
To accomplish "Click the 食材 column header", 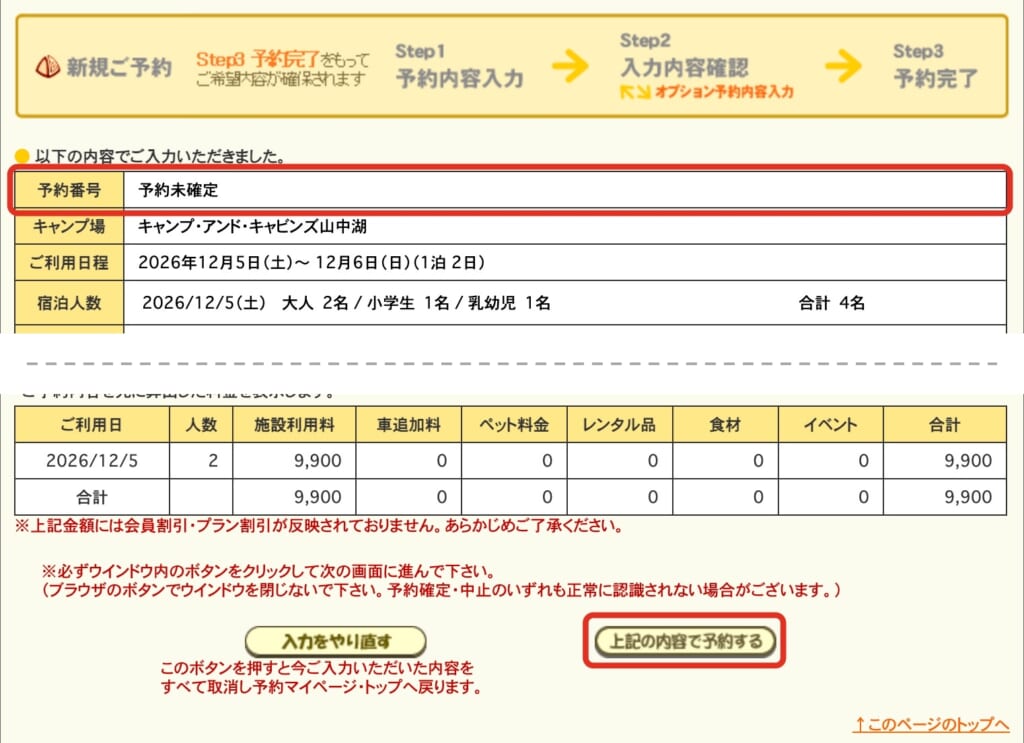I will coord(726,424).
